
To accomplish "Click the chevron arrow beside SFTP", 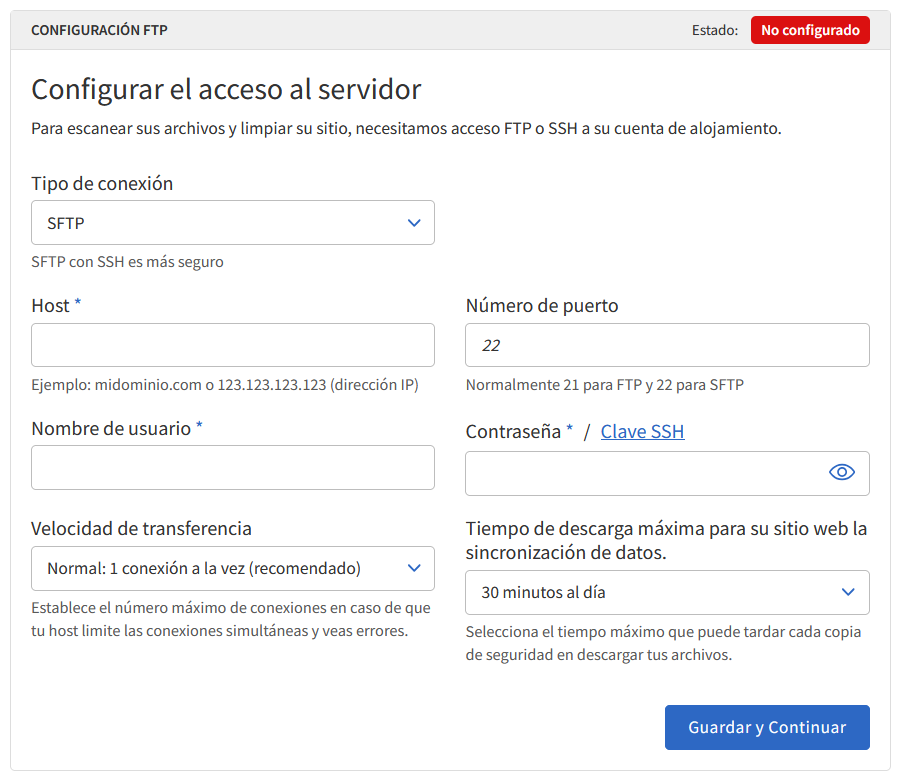I will [x=414, y=223].
